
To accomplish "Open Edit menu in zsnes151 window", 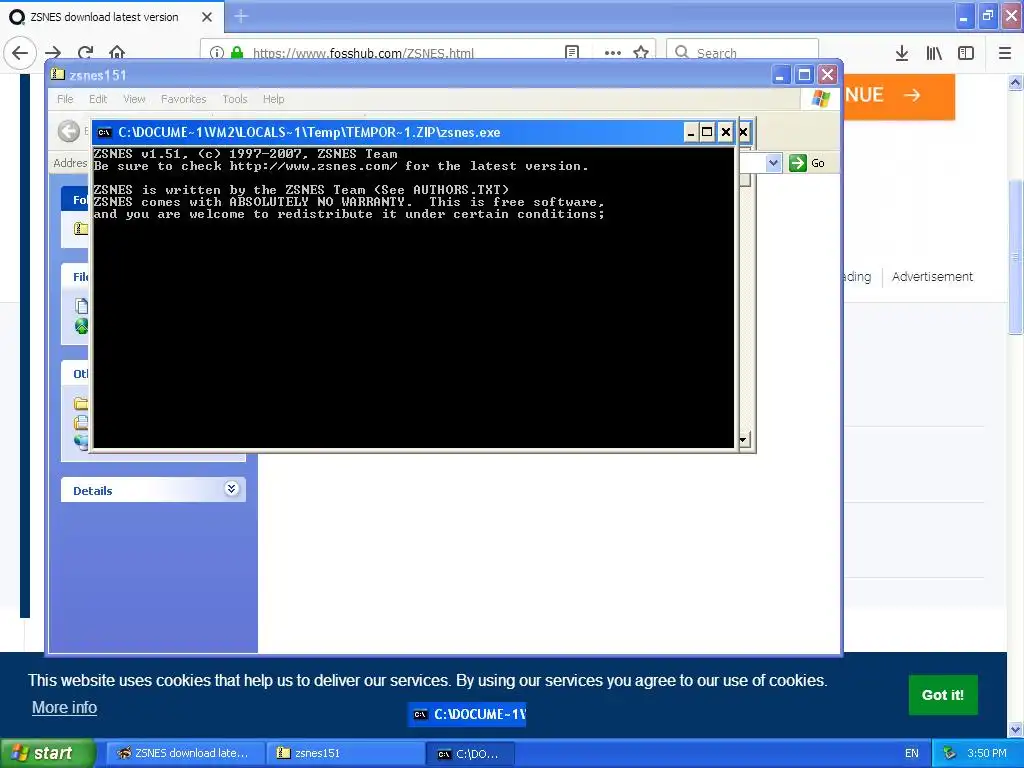I will (x=98, y=99).
